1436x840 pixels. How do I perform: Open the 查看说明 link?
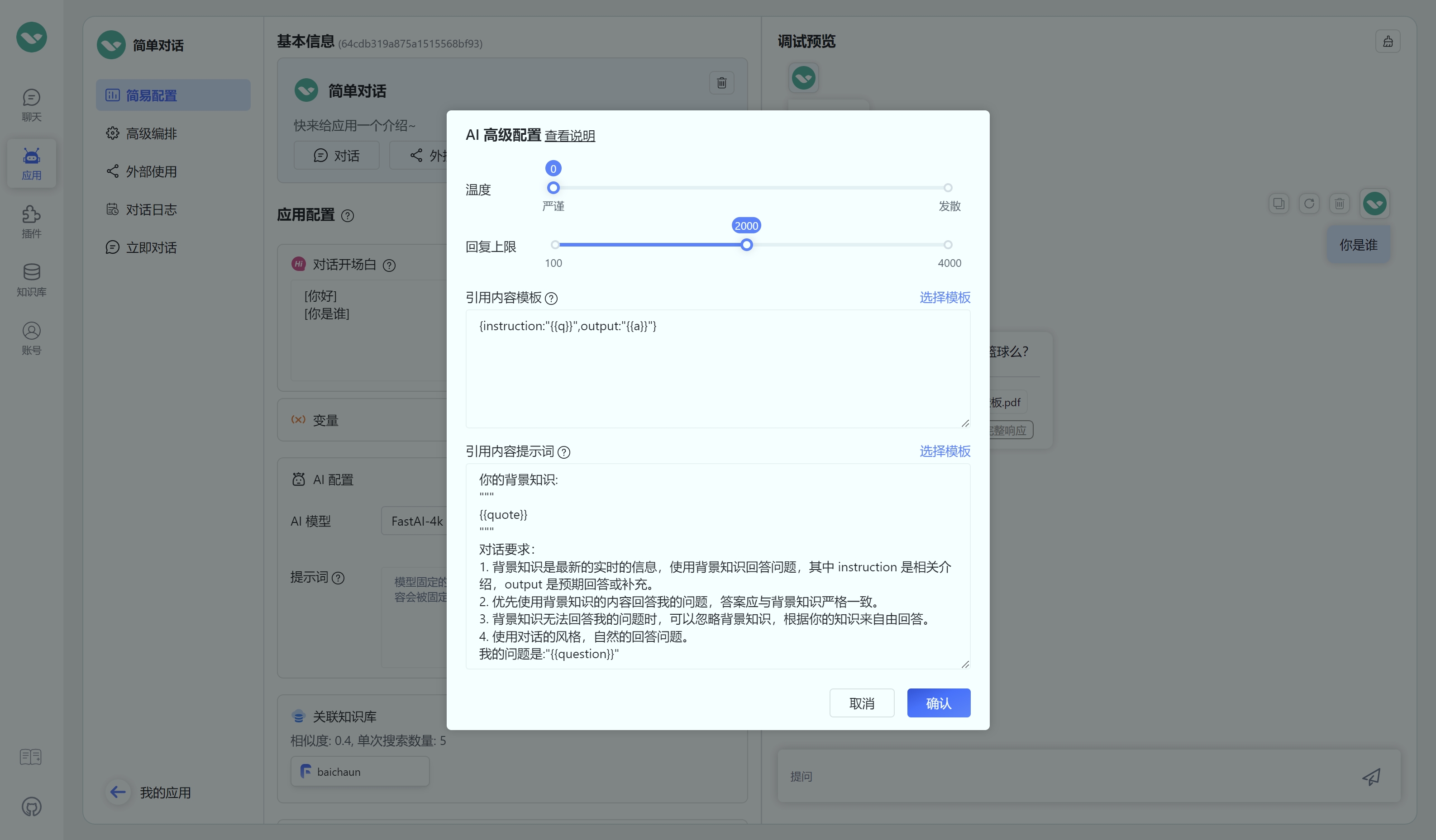[x=569, y=136]
